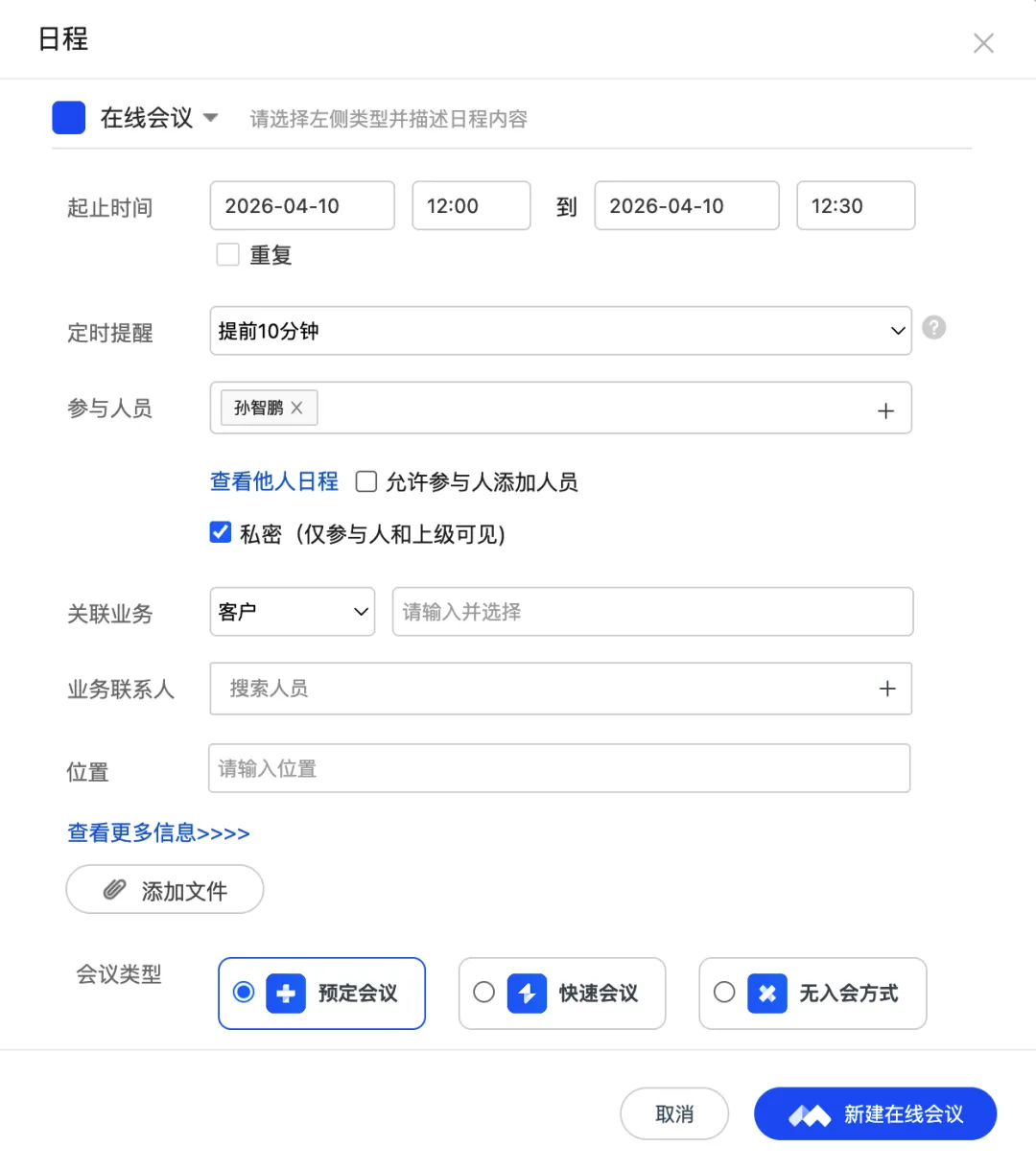Open 查看更多信息 link
The image size is (1036, 1170).
coord(158,832)
